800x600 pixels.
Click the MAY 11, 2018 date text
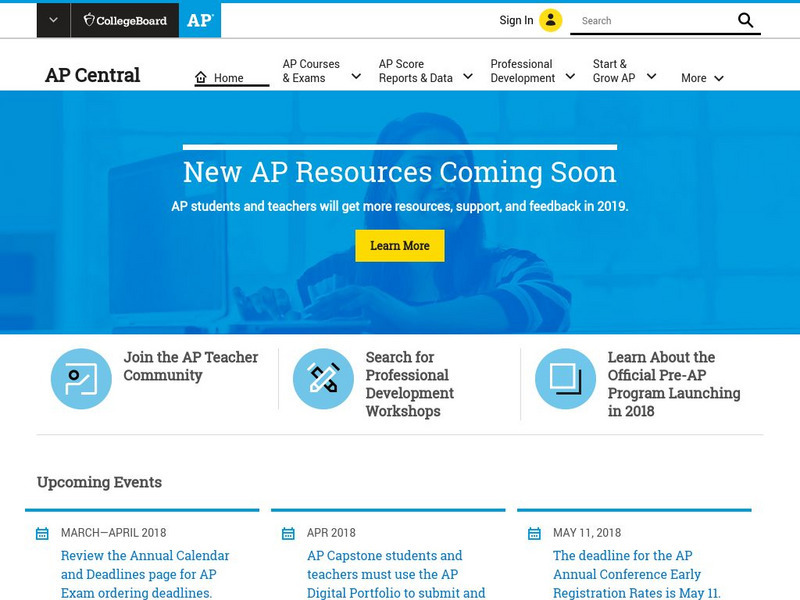click(587, 533)
